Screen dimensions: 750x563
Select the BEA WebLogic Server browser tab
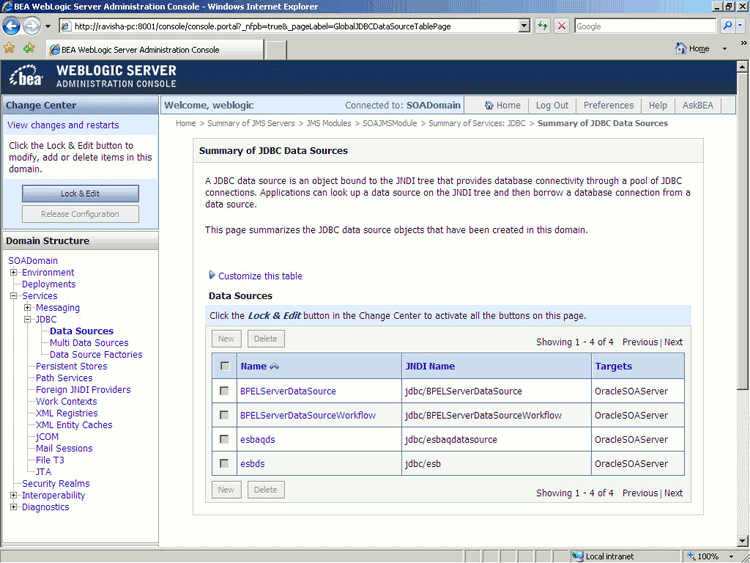click(154, 49)
